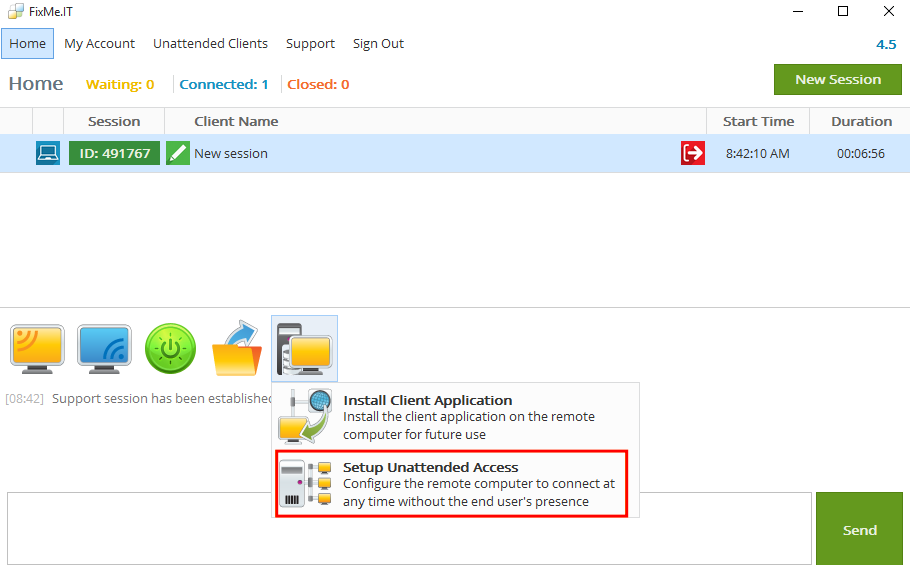Open the Support menu
The width and height of the screenshot is (910, 573).
click(310, 44)
